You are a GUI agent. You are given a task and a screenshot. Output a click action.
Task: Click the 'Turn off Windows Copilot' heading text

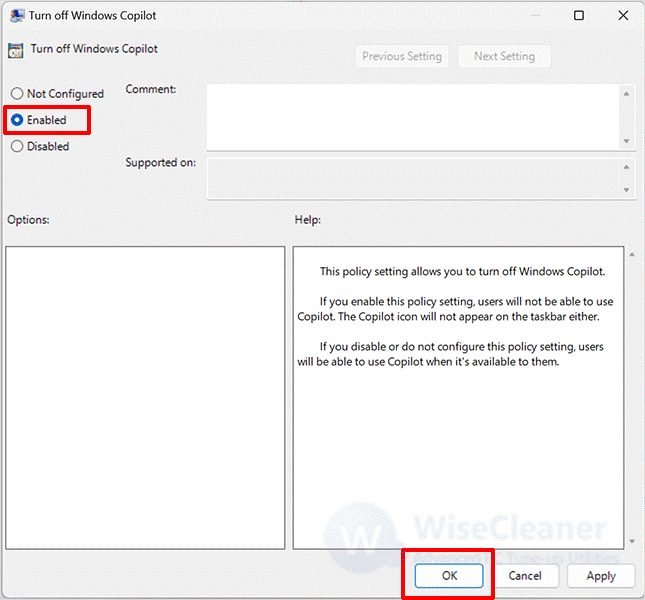pyautogui.click(x=94, y=49)
